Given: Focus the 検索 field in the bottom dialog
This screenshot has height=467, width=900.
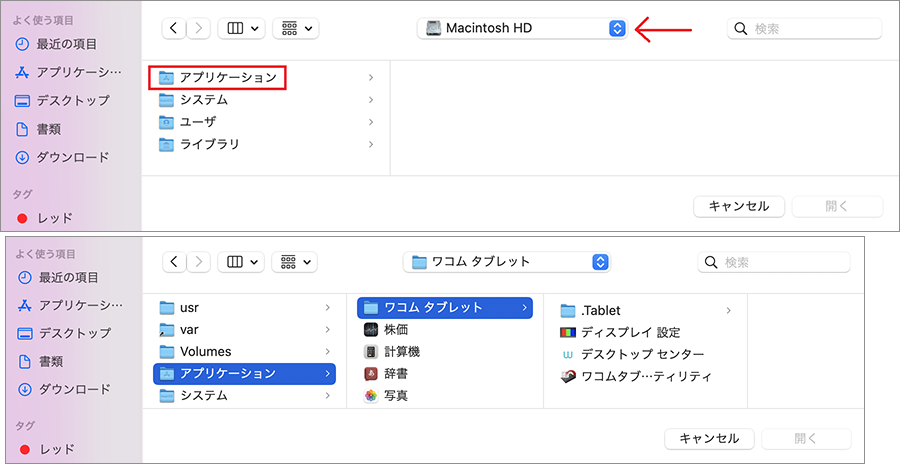Looking at the screenshot, I should click(x=774, y=263).
